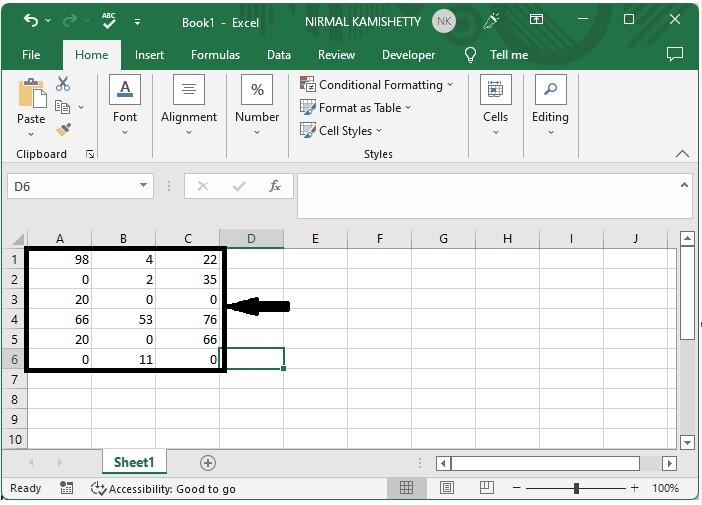Viewport: 702px width, 505px height.
Task: Switch to the Home tab
Action: pyautogui.click(x=92, y=55)
